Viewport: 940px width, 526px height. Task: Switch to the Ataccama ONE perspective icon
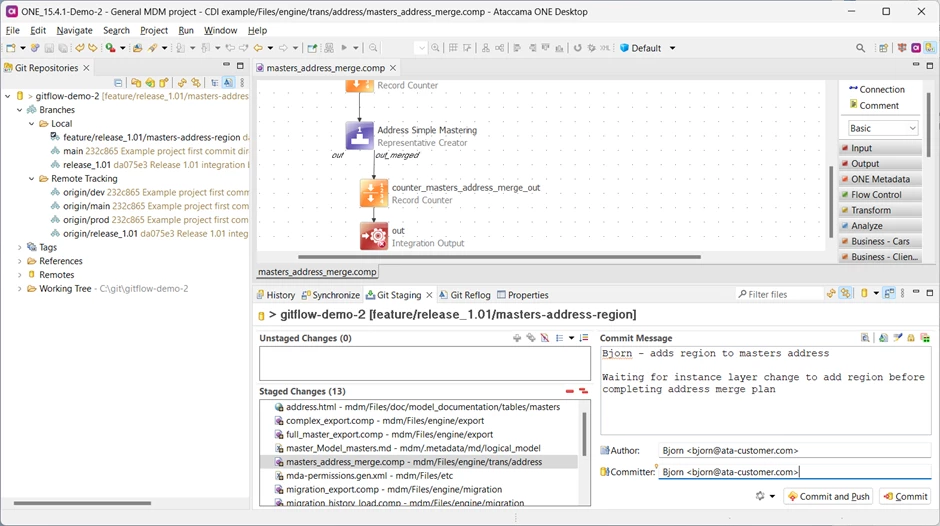point(916,48)
